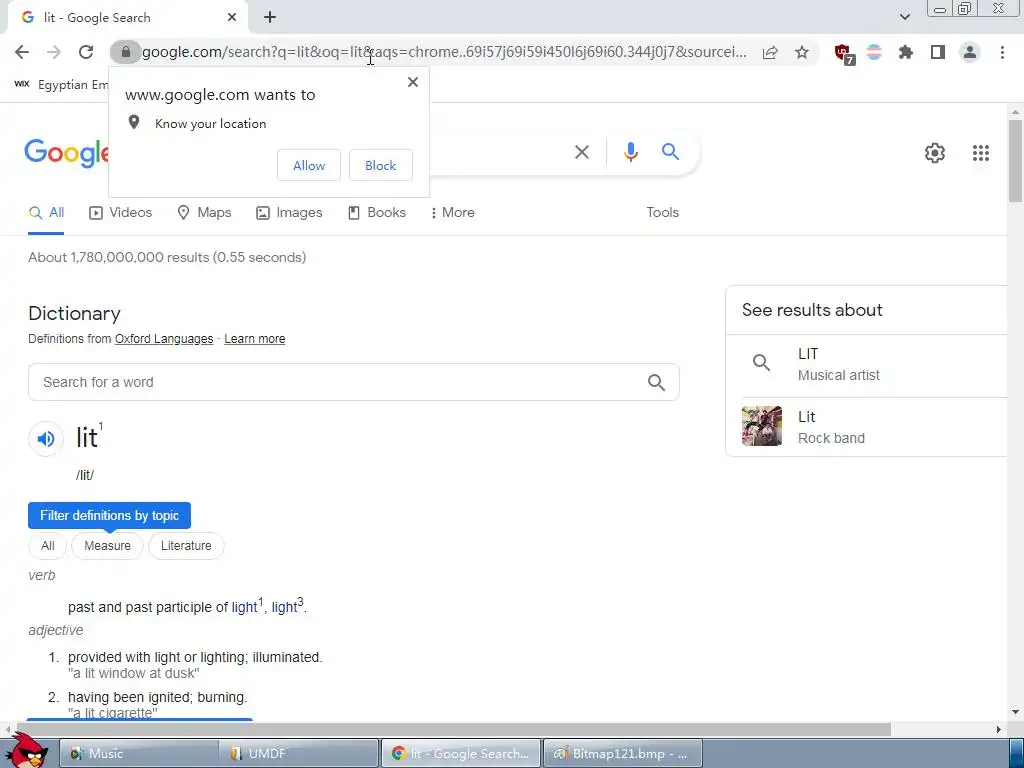Clear the Google search box
Viewport: 1024px width, 768px height.
point(582,152)
